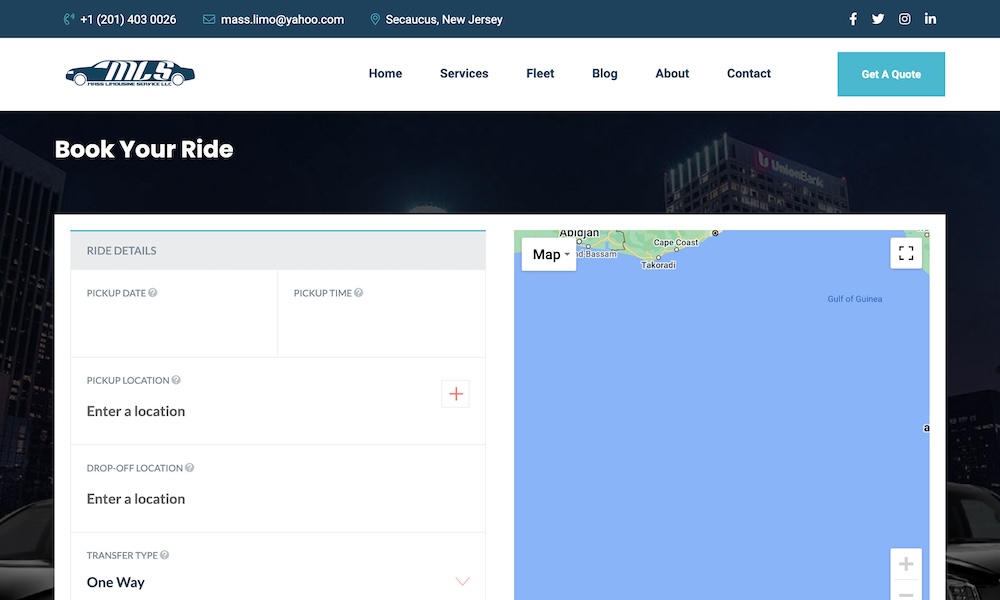Open the Services menu item
The image size is (1000, 600).
(x=464, y=73)
